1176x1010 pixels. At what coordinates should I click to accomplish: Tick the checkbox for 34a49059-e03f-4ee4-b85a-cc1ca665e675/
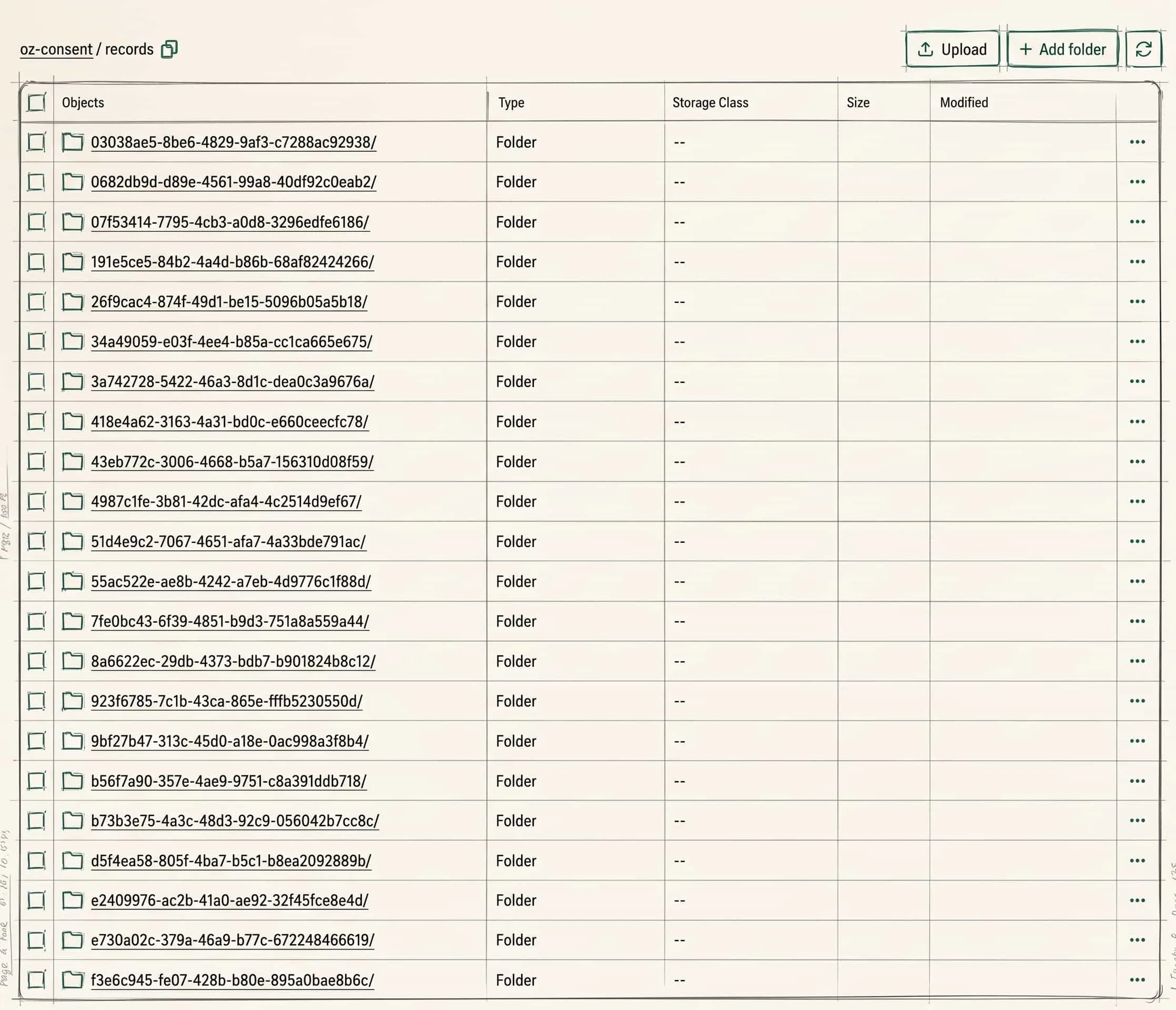click(x=36, y=342)
